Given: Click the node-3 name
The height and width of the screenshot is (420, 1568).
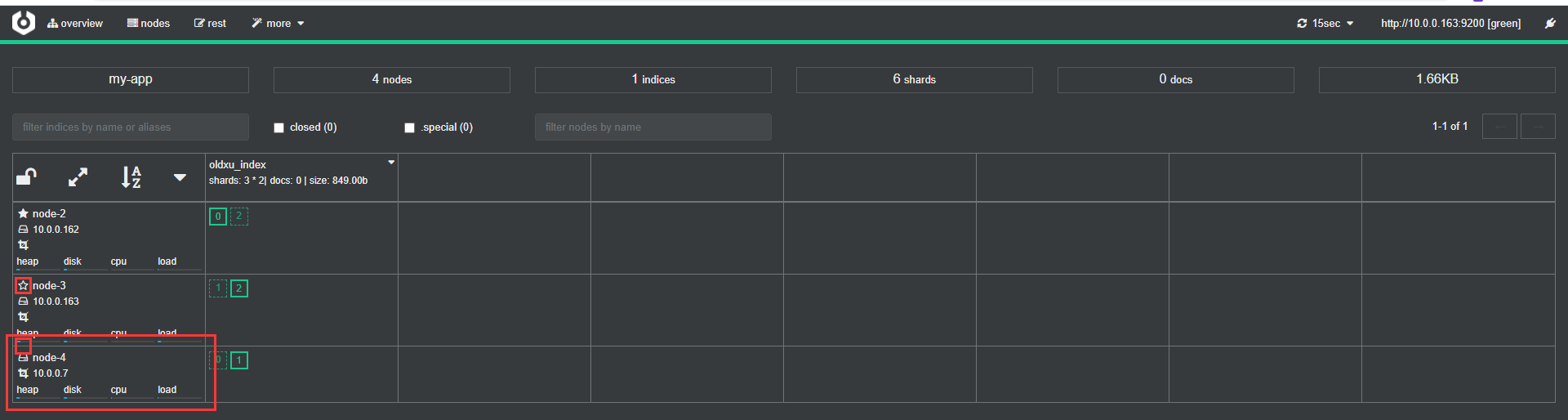Looking at the screenshot, I should [49, 286].
